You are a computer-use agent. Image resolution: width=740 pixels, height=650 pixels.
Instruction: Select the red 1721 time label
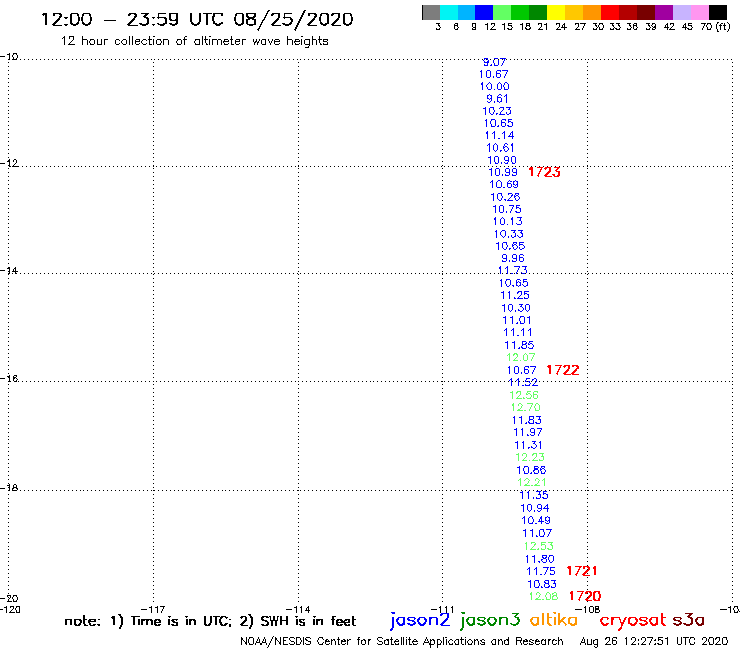pyautogui.click(x=581, y=571)
